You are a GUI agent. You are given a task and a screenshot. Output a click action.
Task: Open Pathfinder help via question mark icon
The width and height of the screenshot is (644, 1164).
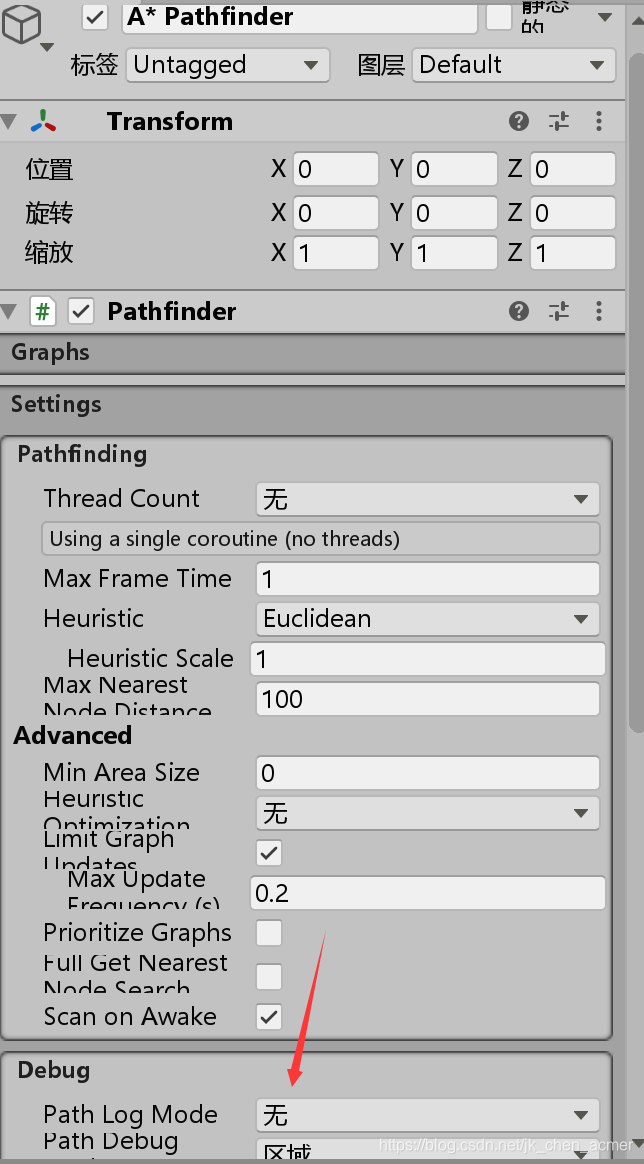click(518, 311)
